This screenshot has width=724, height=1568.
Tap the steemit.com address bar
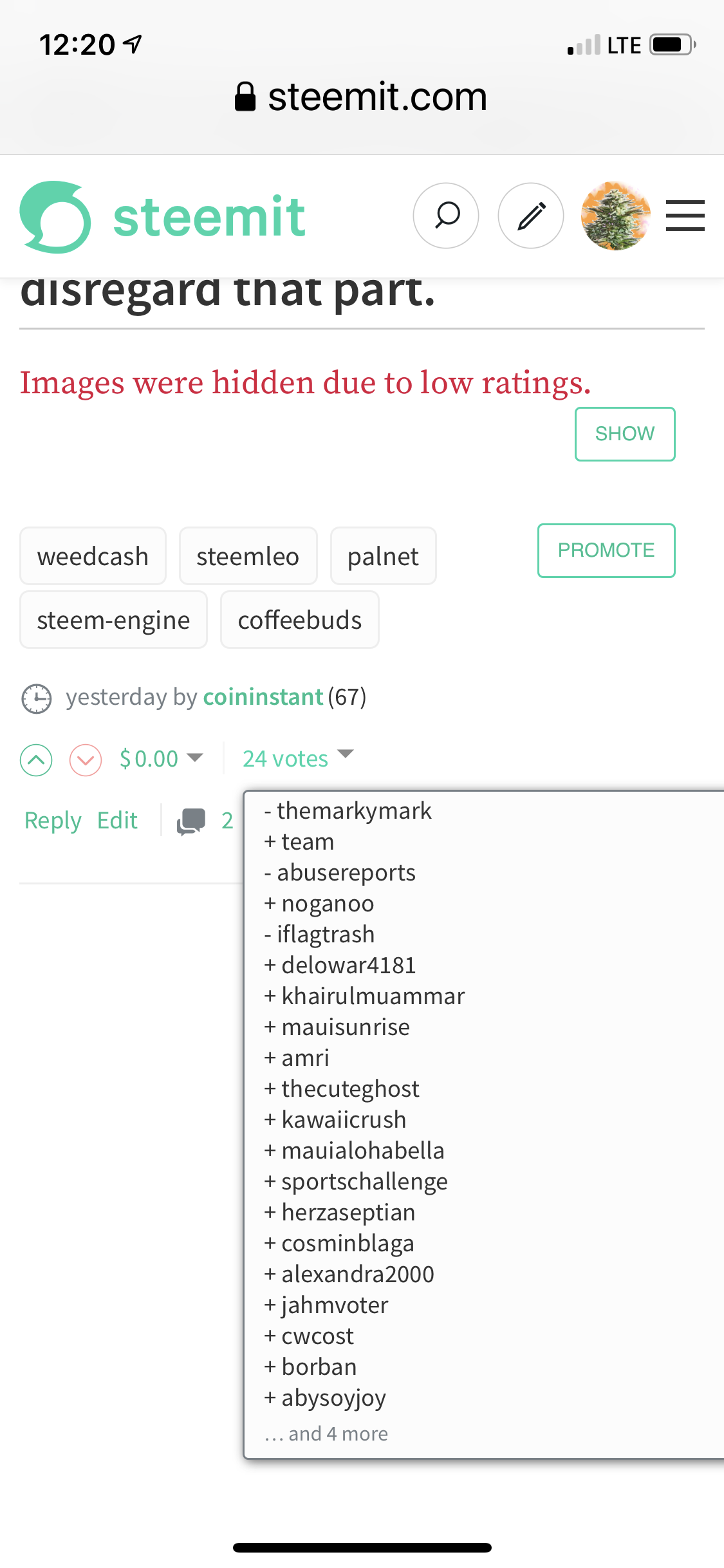(362, 97)
